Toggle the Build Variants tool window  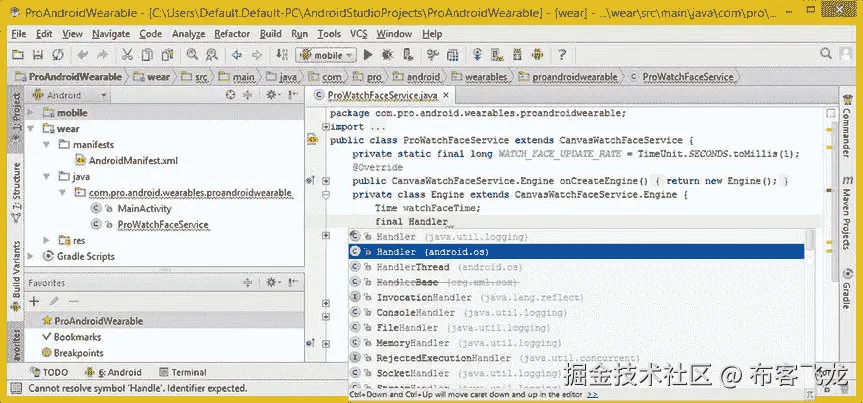(x=16, y=276)
